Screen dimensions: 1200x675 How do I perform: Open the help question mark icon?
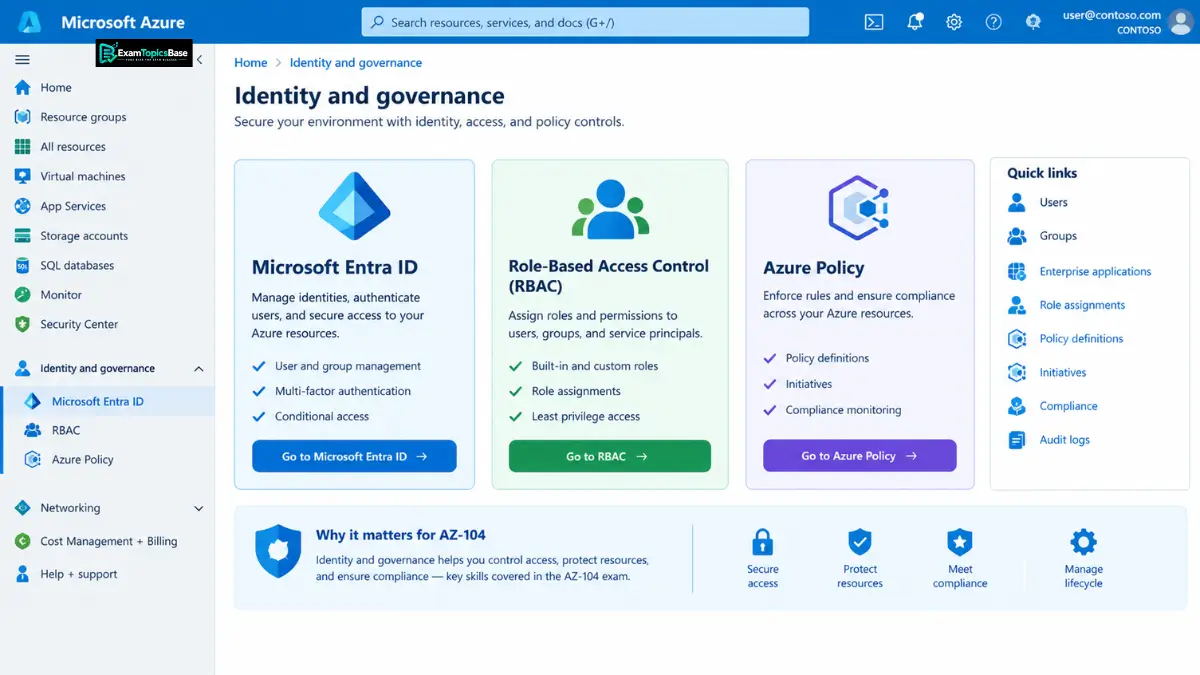pos(993,22)
